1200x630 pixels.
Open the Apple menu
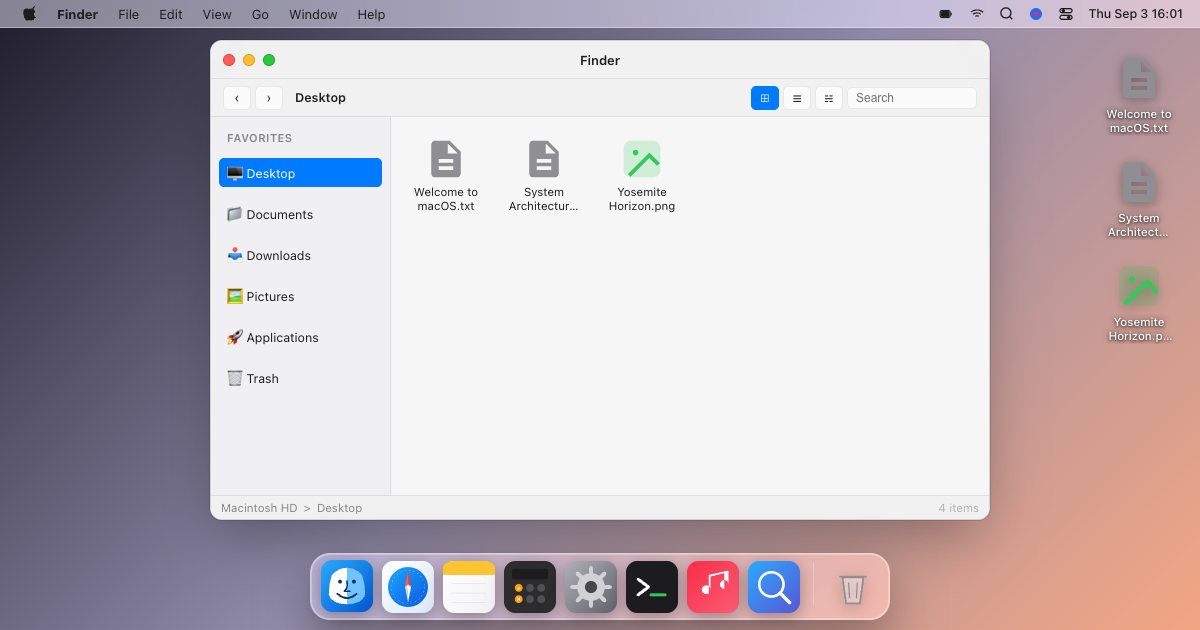(29, 14)
